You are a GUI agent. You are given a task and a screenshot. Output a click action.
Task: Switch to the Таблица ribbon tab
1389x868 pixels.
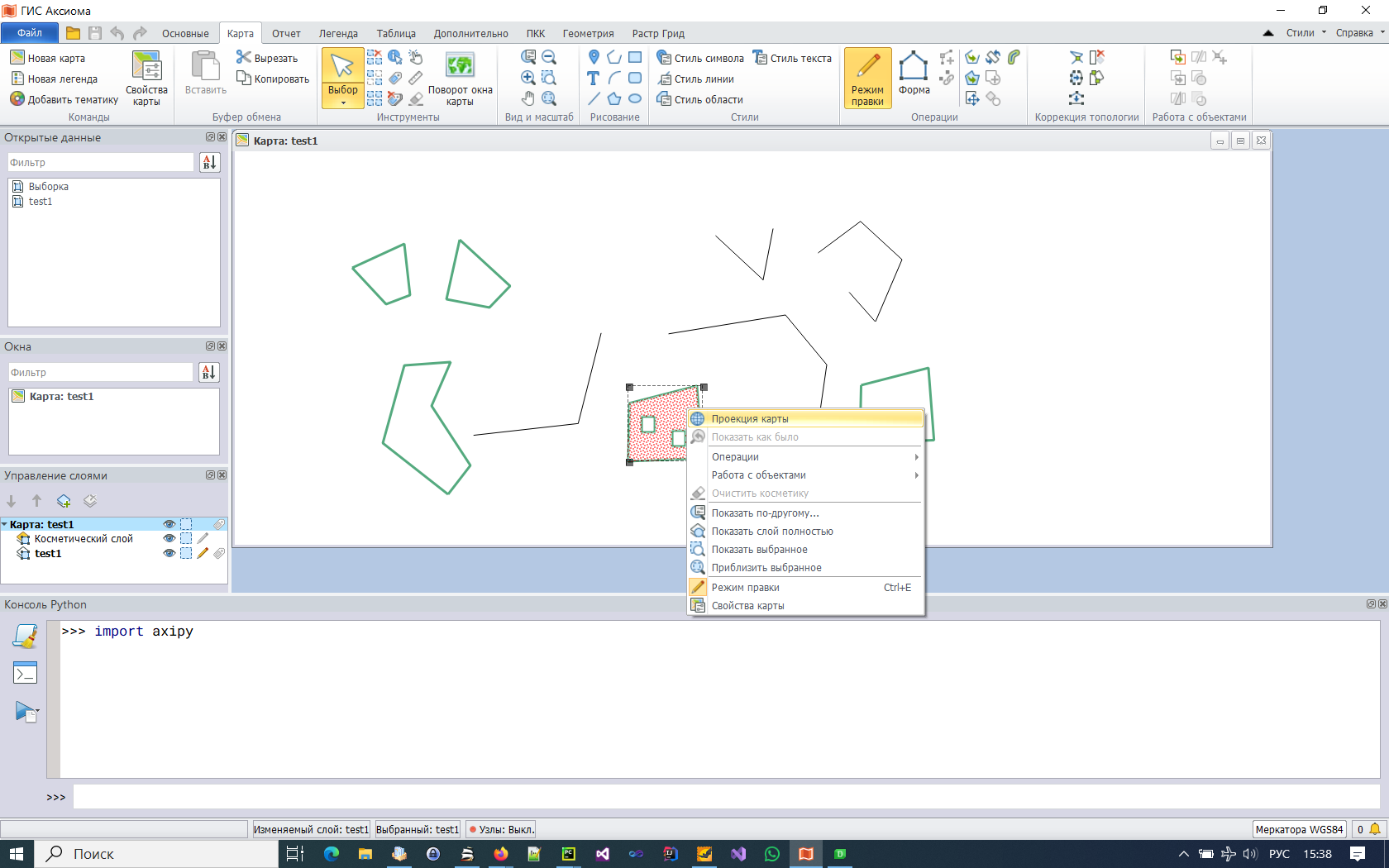[x=396, y=34]
